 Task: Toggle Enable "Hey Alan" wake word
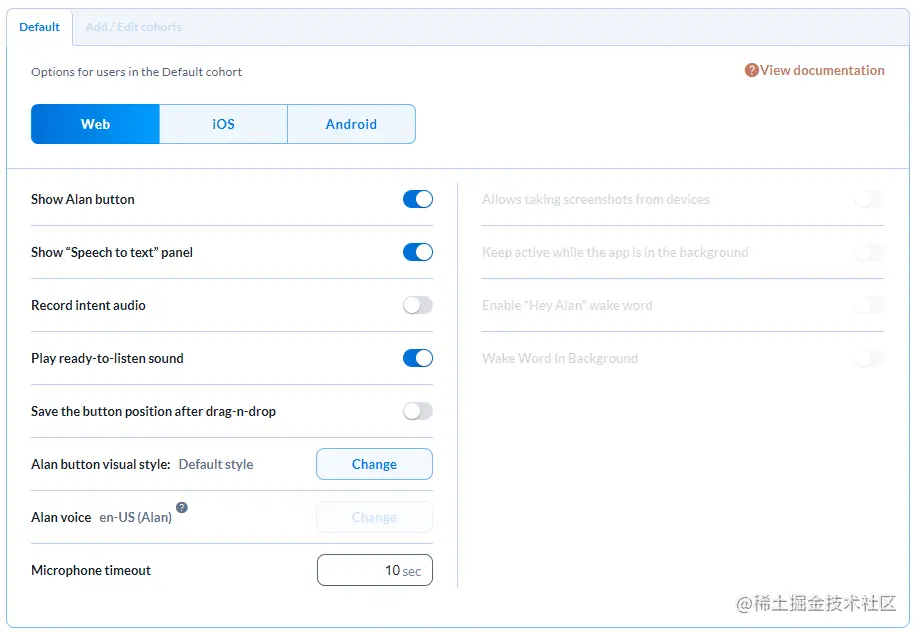(x=869, y=305)
